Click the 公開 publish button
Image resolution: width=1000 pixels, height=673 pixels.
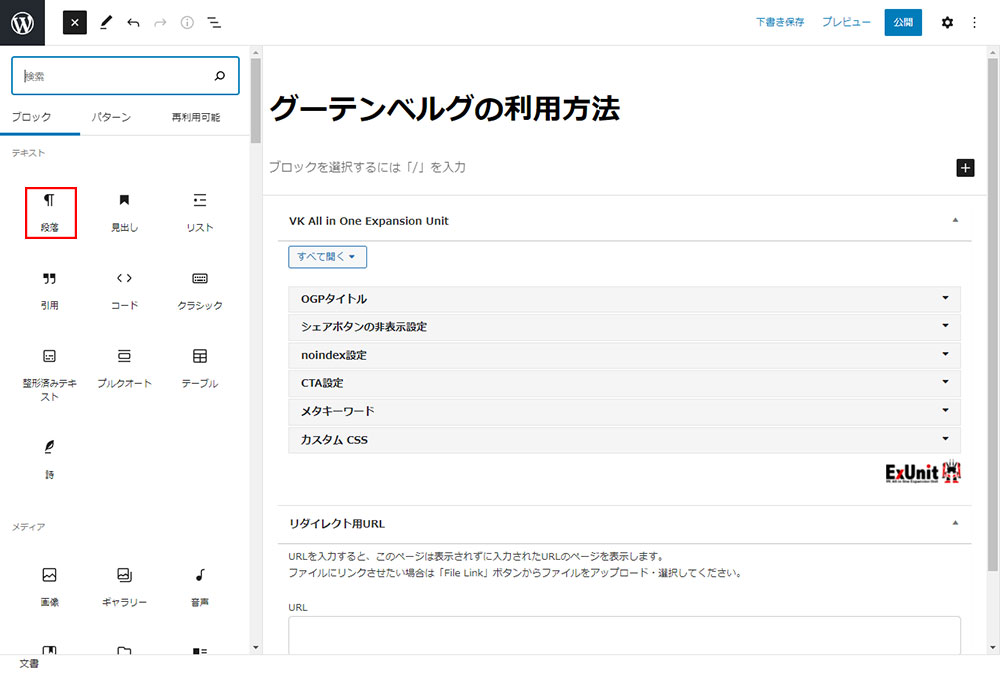(x=903, y=22)
